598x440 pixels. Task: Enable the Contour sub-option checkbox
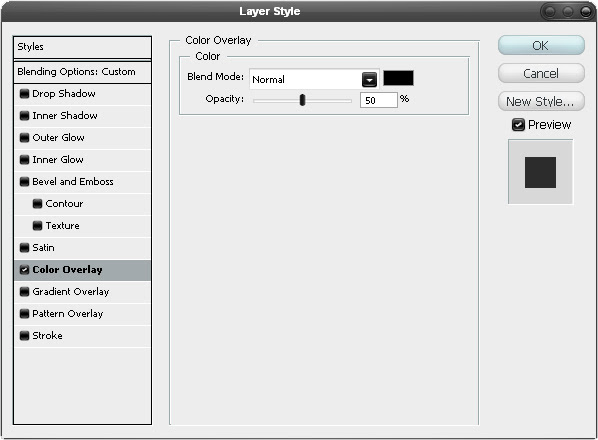[x=37, y=204]
